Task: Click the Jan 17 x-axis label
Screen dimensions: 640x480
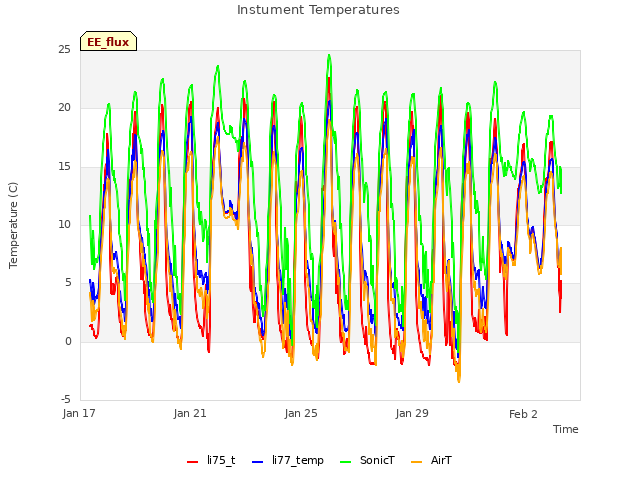Action: point(79,413)
